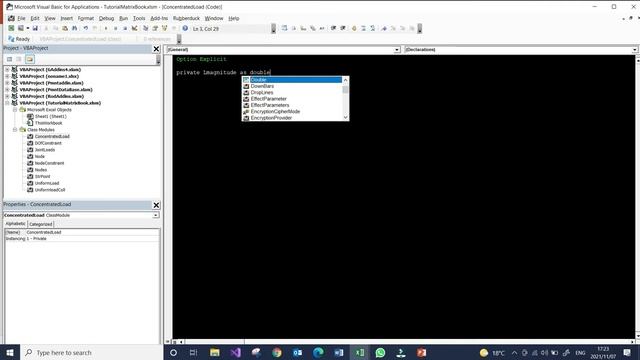The height and width of the screenshot is (360, 640).
Task: Open the Insert menu
Action: (67, 18)
